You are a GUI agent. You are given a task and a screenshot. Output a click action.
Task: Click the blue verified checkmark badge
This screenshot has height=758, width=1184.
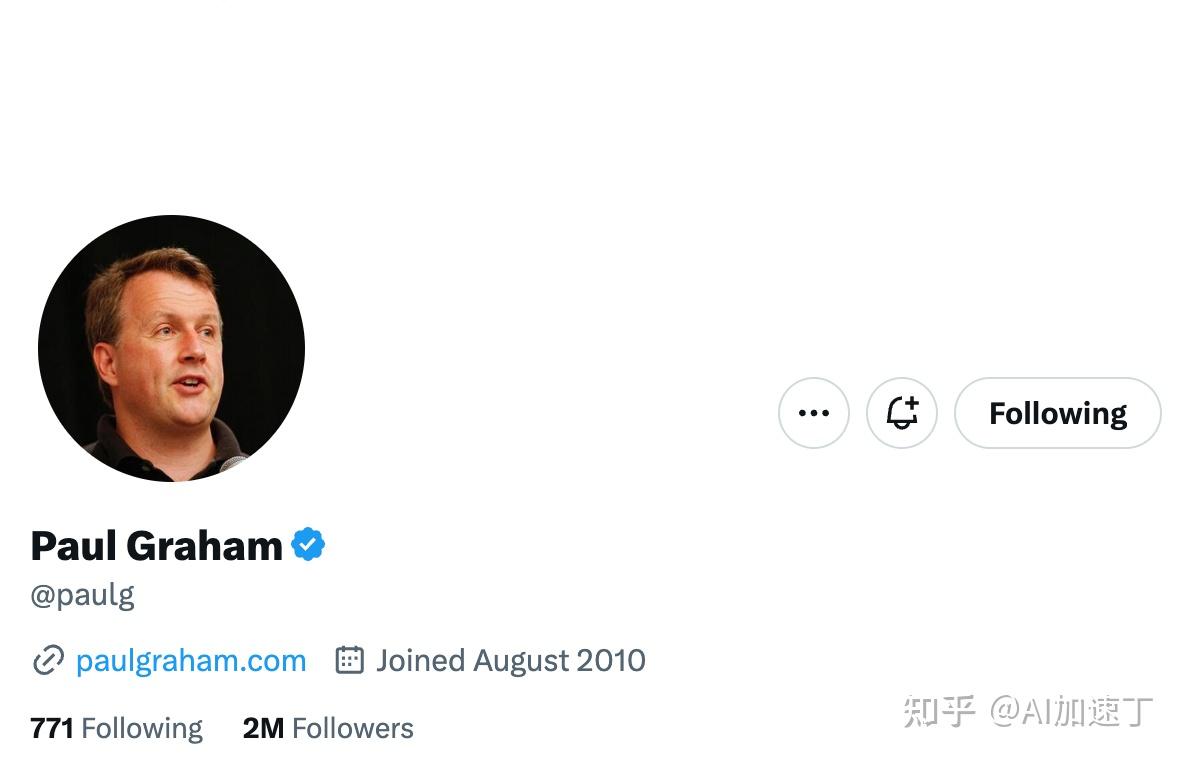point(308,544)
